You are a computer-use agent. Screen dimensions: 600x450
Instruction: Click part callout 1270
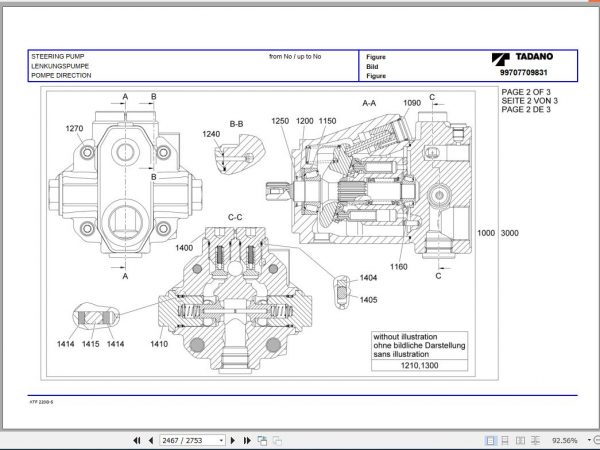tap(74, 129)
